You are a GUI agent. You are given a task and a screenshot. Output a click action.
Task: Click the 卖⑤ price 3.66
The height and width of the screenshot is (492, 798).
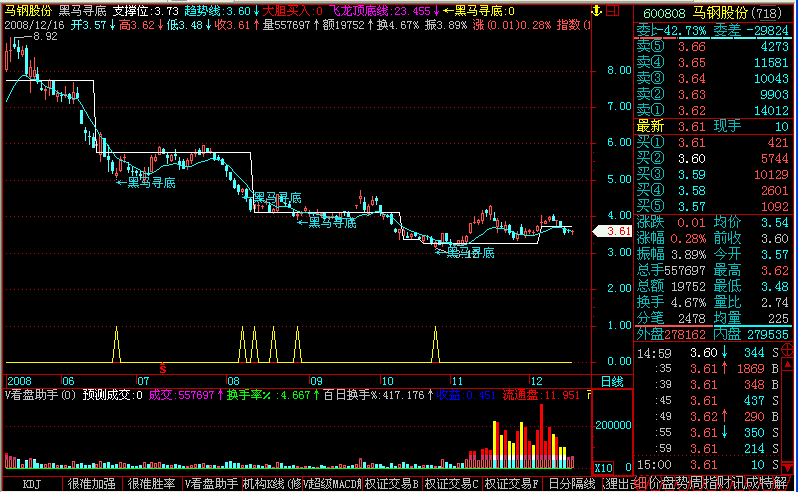(692, 47)
